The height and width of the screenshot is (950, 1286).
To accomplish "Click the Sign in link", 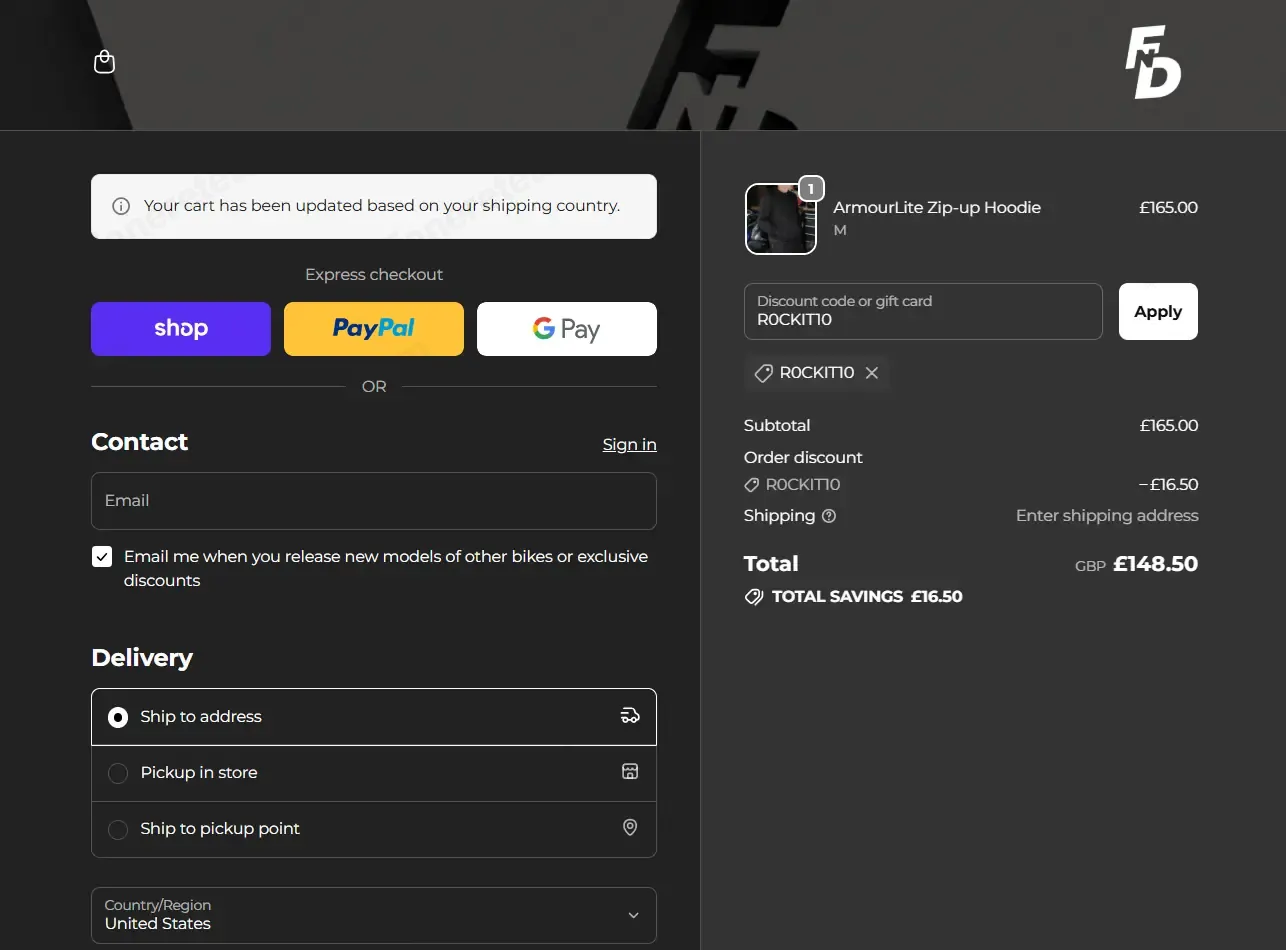I will pos(629,444).
